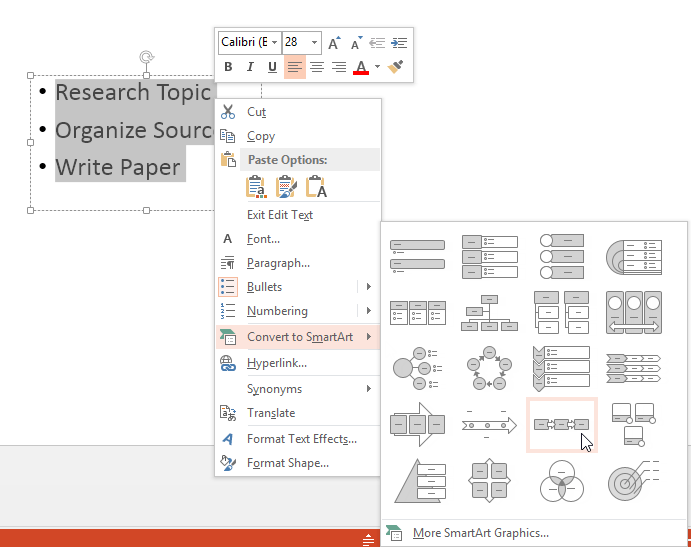
Task: Select Balance Arrow columns SmartArt layout
Action: point(634,313)
